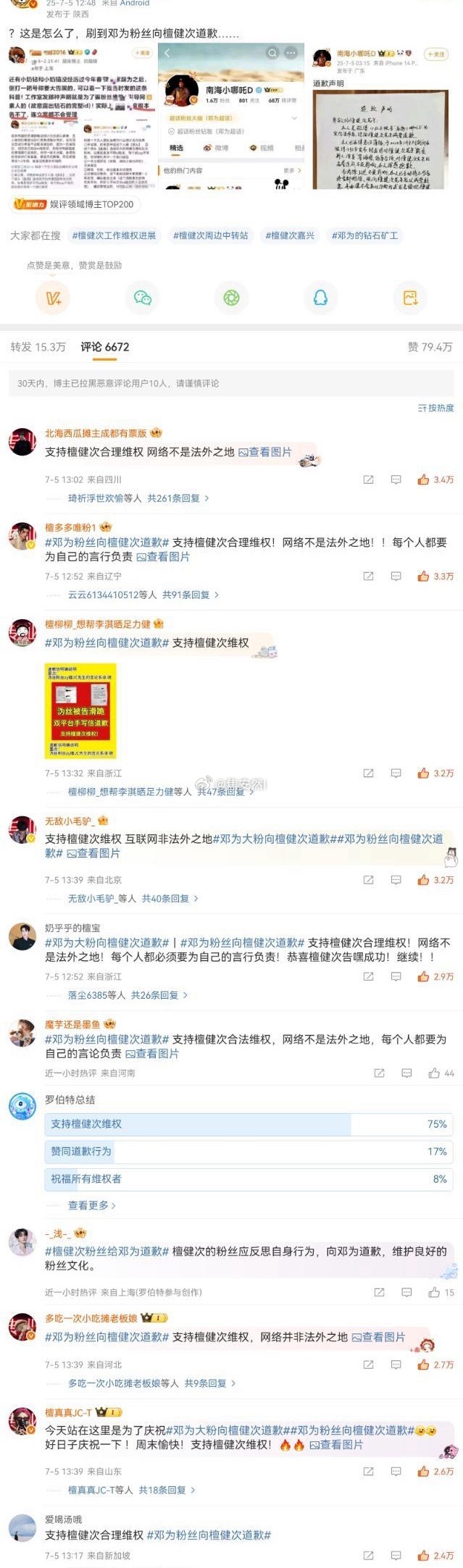The width and height of the screenshot is (463, 1568).
Task: Open reply icon on 爱喝汤哦 comment
Action: (x=396, y=1556)
